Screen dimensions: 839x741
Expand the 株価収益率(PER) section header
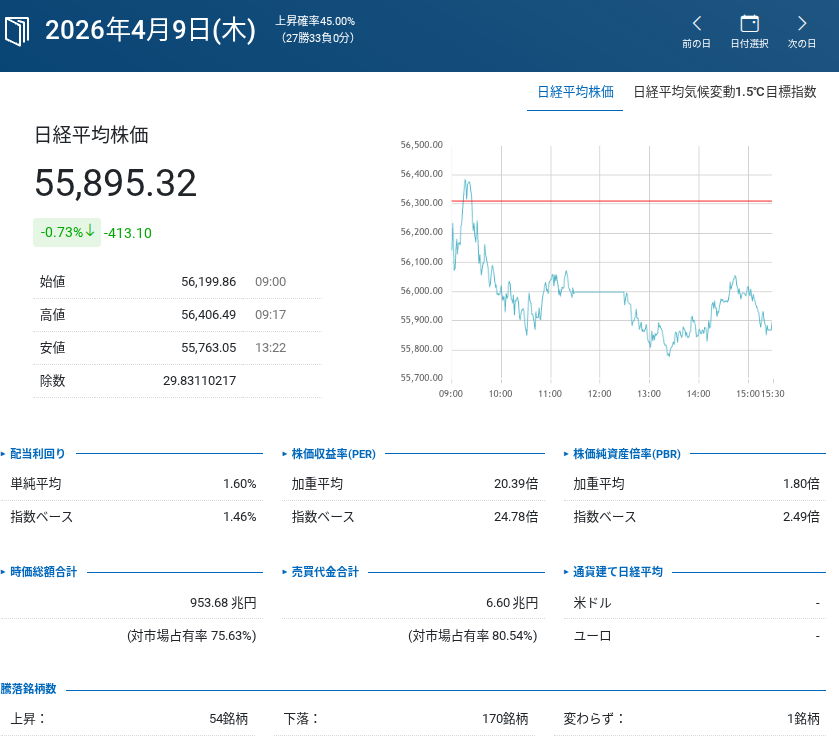point(333,453)
